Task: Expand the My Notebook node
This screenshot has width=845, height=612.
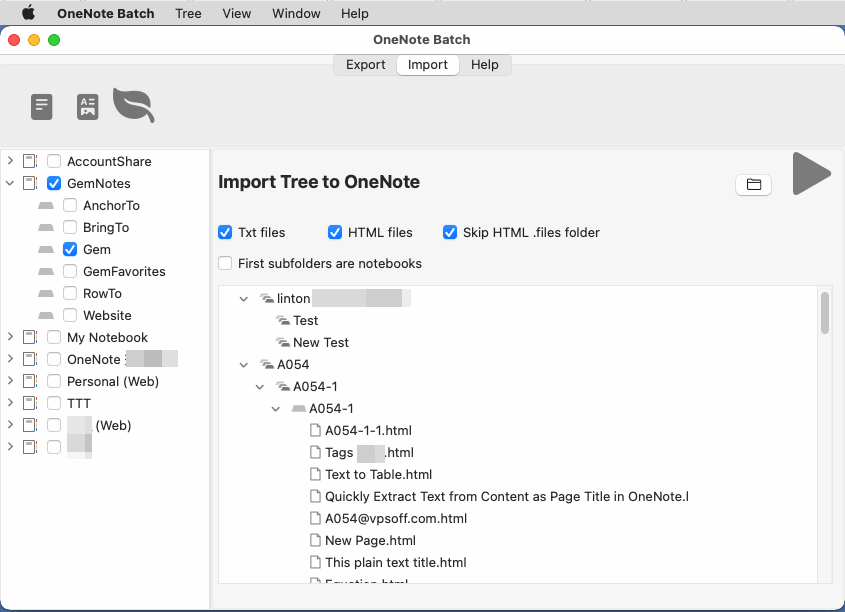Action: [10, 337]
